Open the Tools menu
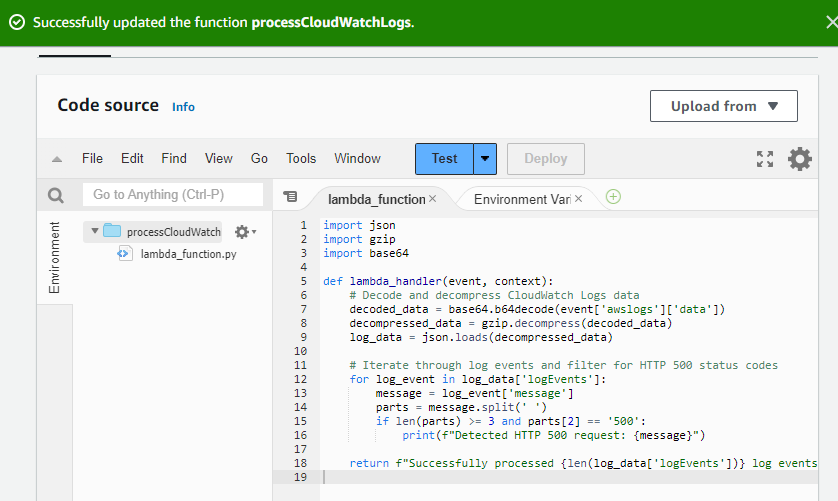838x501 pixels. click(x=301, y=158)
